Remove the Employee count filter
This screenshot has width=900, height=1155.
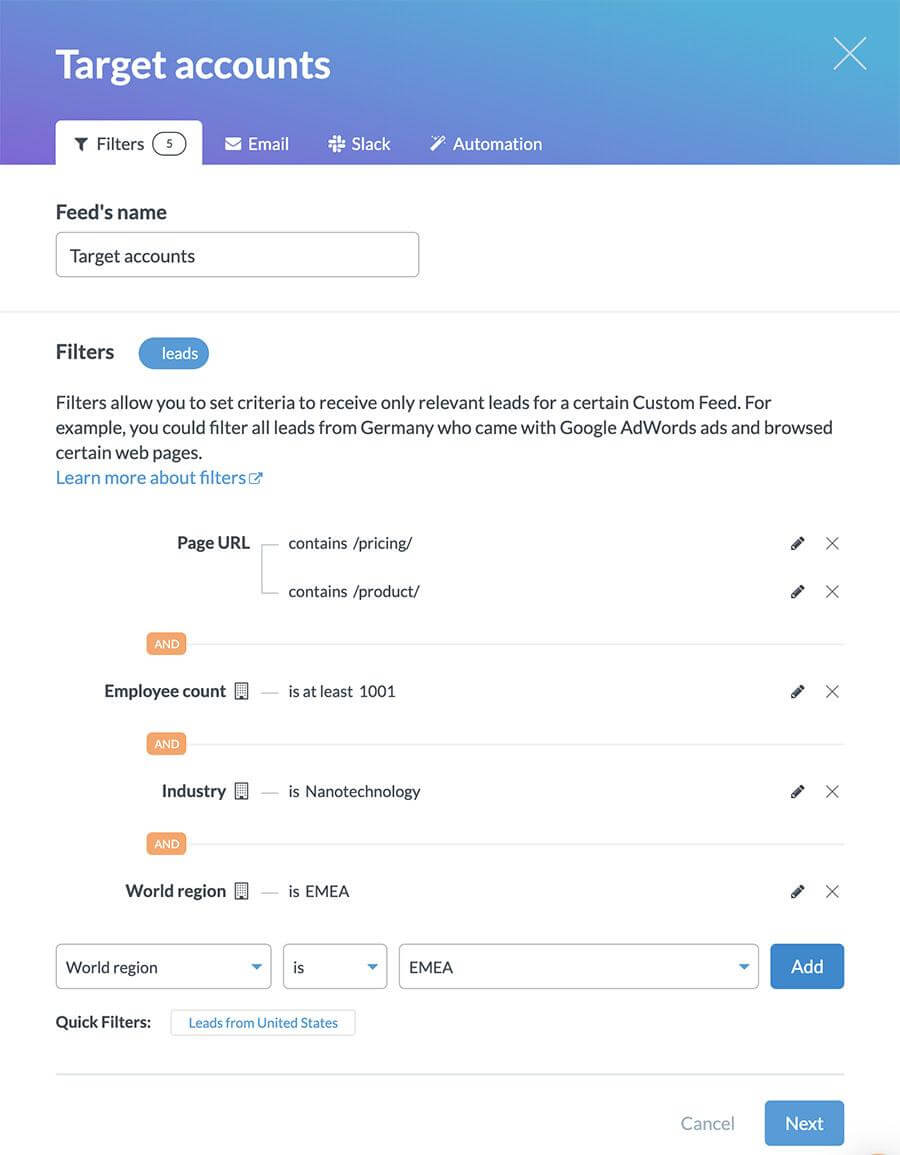coord(831,690)
